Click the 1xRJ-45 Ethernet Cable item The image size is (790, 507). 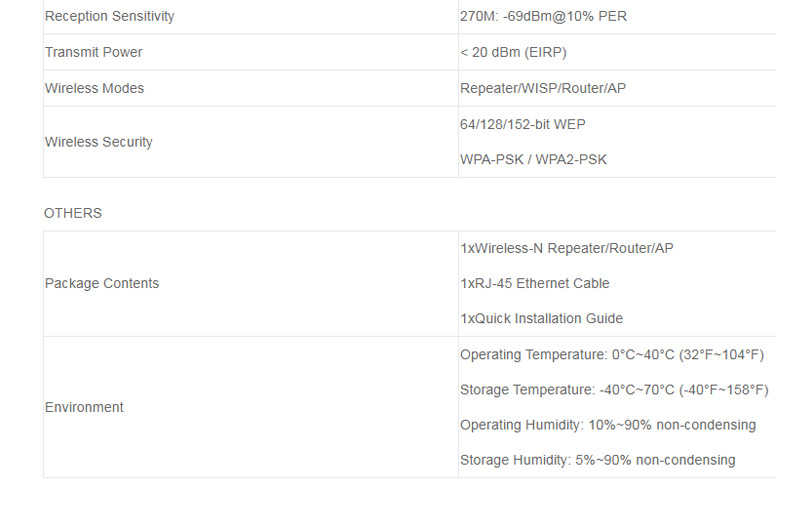tap(534, 283)
